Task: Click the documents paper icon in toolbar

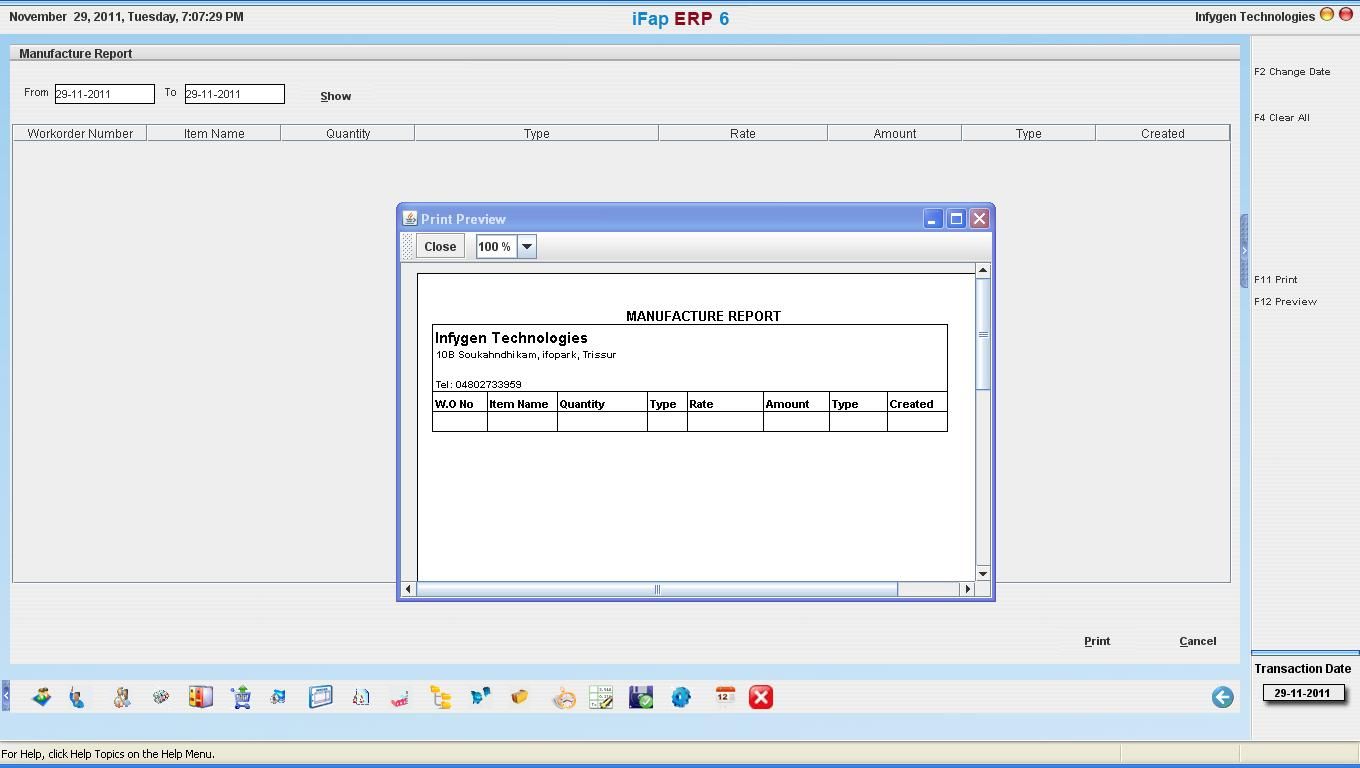Action: tap(361, 697)
